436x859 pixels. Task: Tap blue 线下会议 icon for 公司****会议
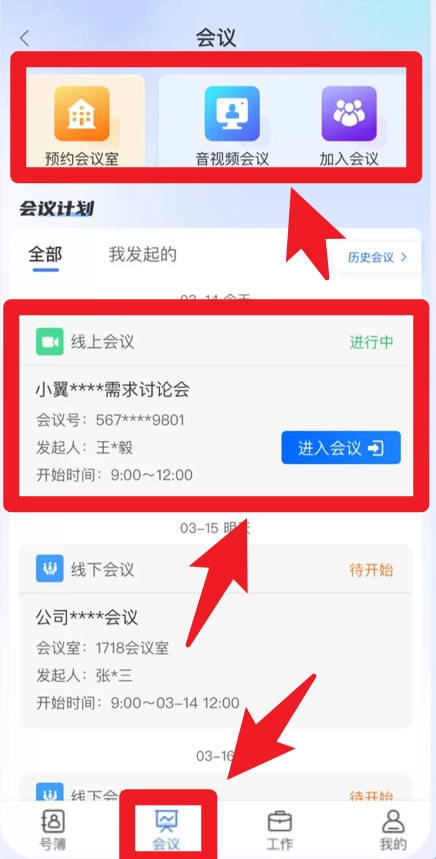pyautogui.click(x=50, y=569)
